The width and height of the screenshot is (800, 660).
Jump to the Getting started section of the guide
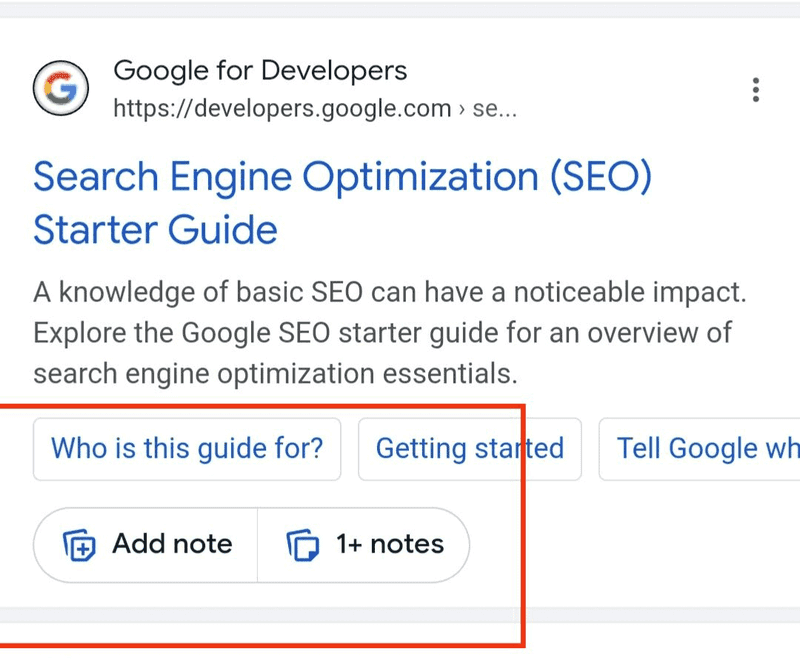click(470, 449)
